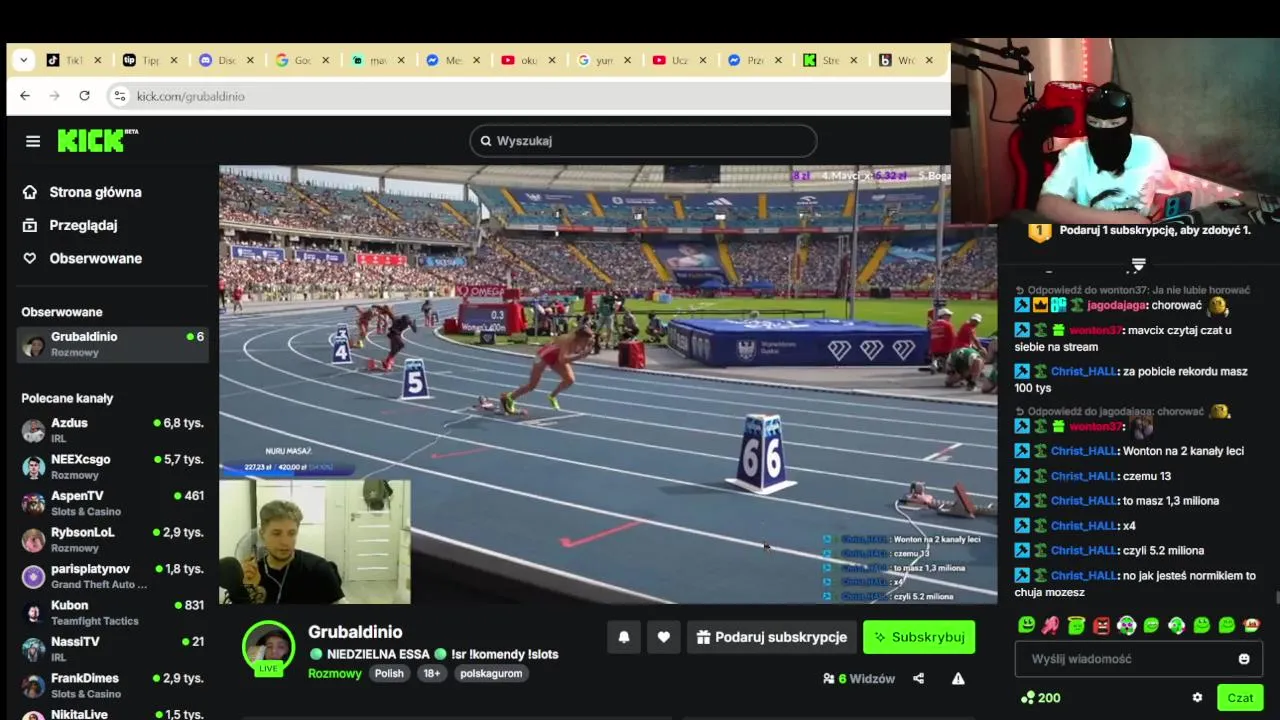Click the collapse arrow above chat messages
The height and width of the screenshot is (720, 1280).
(1138, 265)
